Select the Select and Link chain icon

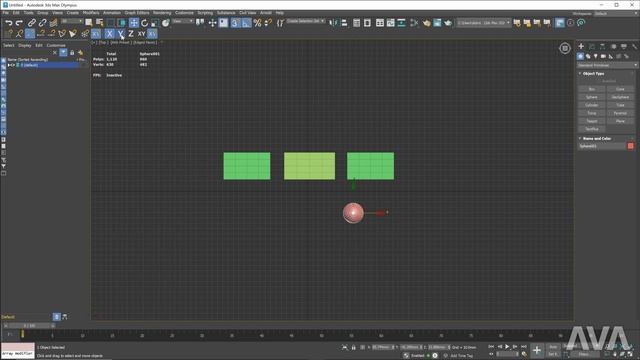point(32,23)
